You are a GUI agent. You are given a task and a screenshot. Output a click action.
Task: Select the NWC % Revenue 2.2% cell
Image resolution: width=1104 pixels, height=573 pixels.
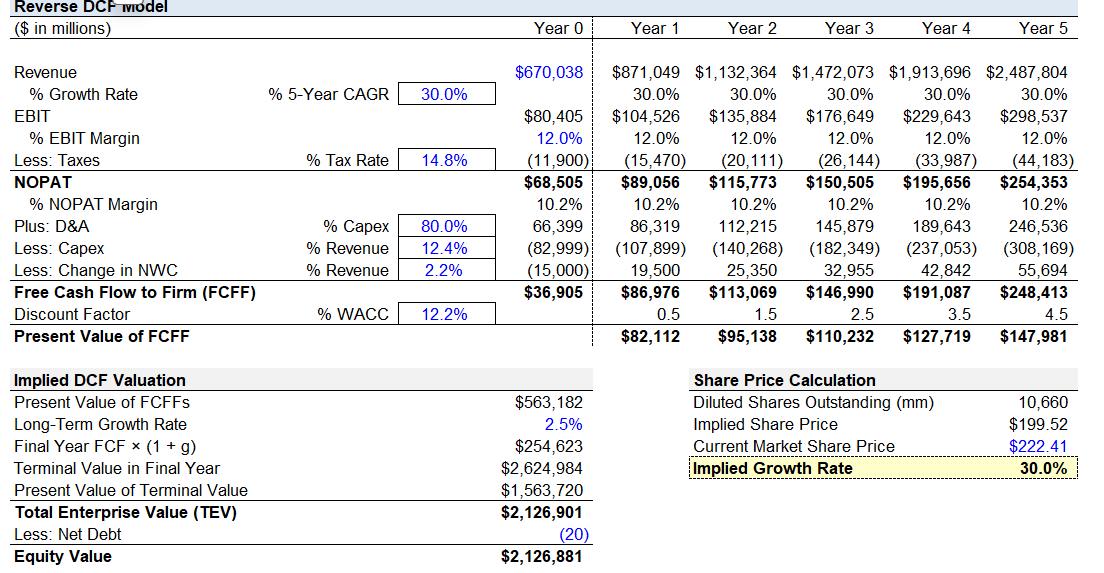[446, 270]
